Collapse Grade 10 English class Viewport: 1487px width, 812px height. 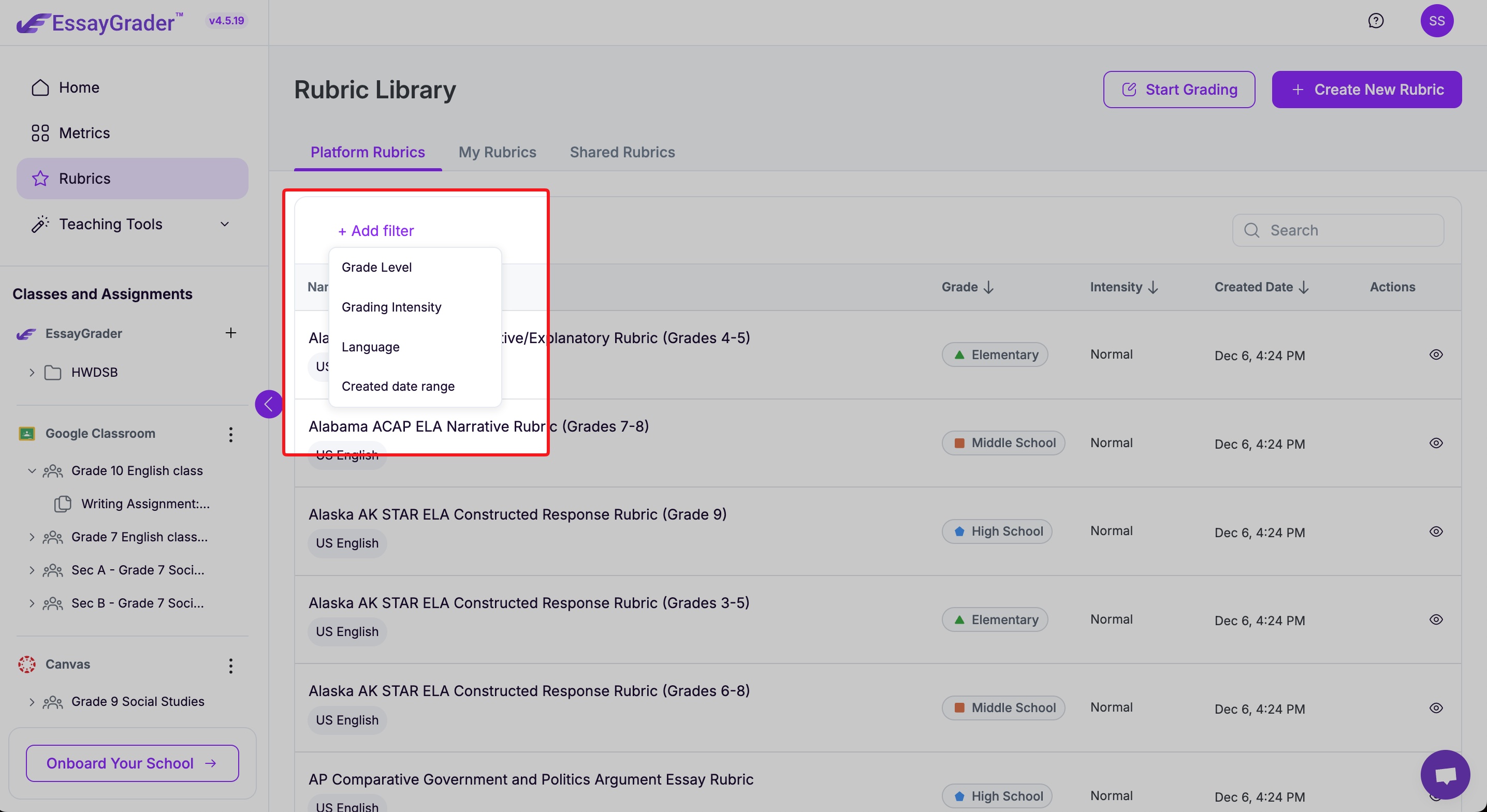click(x=32, y=471)
